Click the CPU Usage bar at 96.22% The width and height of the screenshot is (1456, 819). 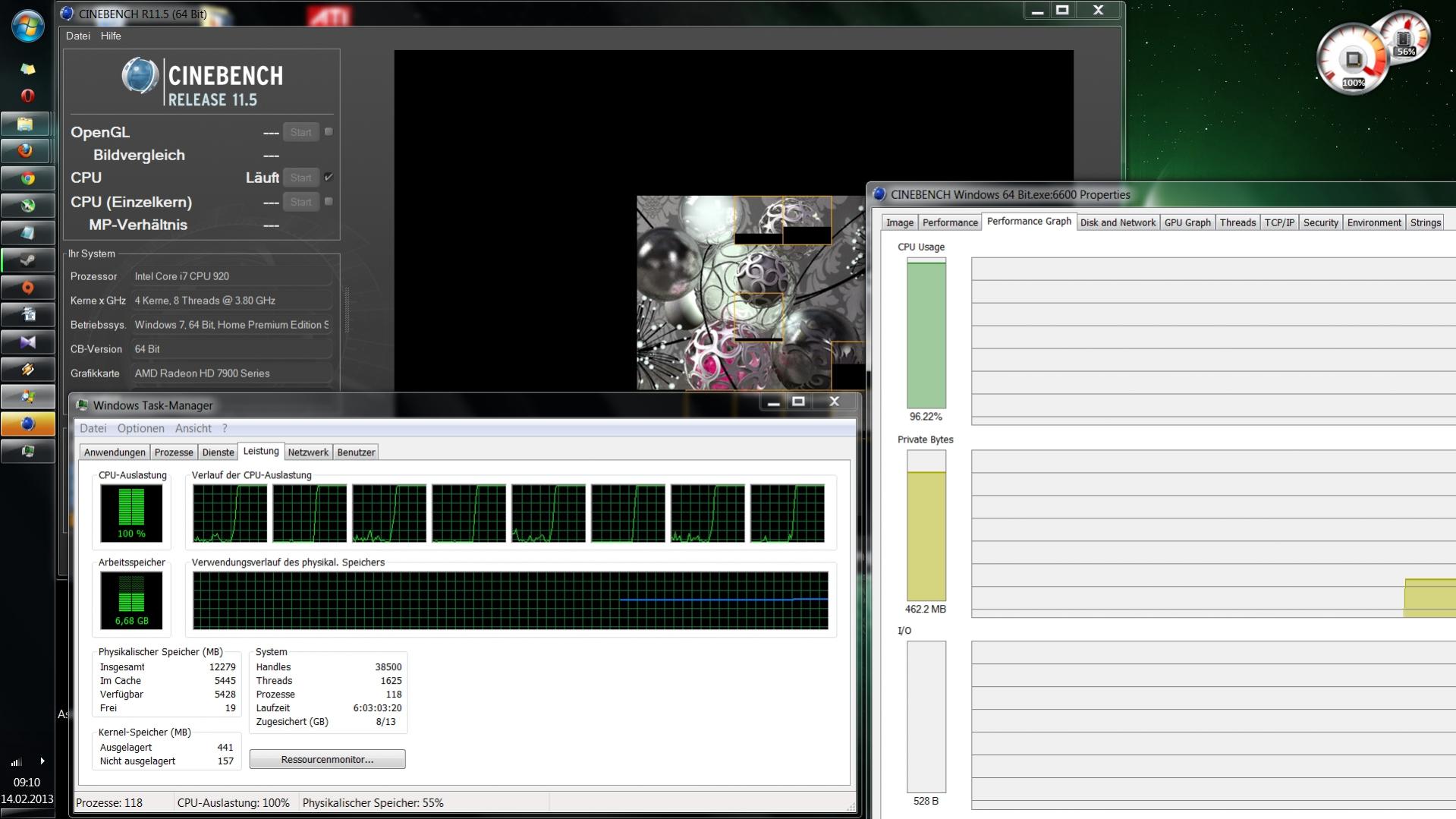coord(926,333)
